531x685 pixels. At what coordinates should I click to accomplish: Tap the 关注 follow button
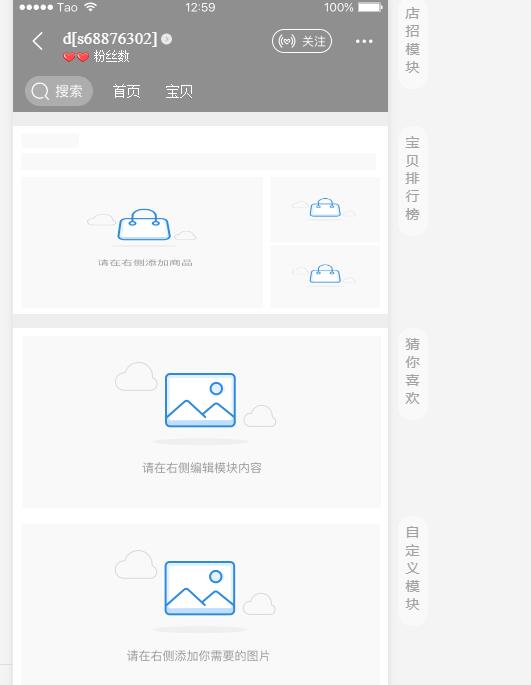click(x=302, y=42)
